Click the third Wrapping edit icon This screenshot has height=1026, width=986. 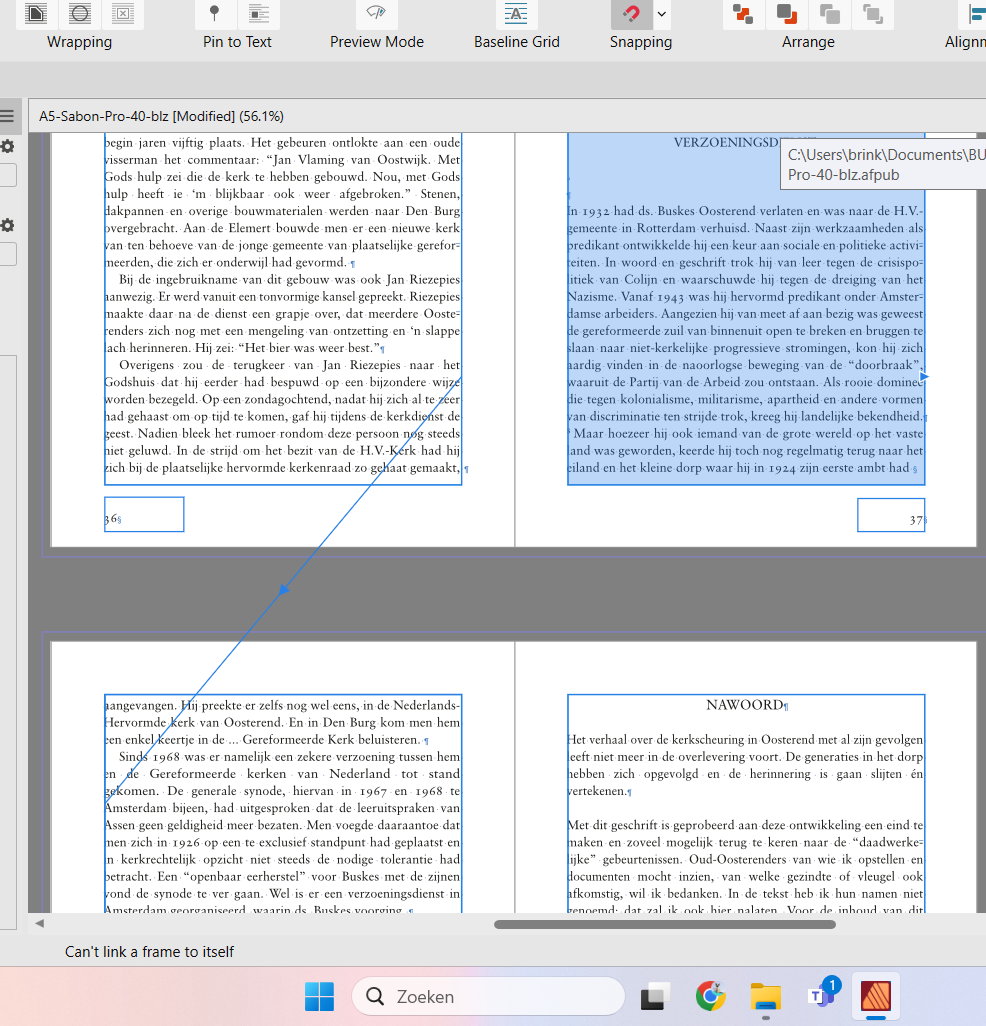point(123,14)
